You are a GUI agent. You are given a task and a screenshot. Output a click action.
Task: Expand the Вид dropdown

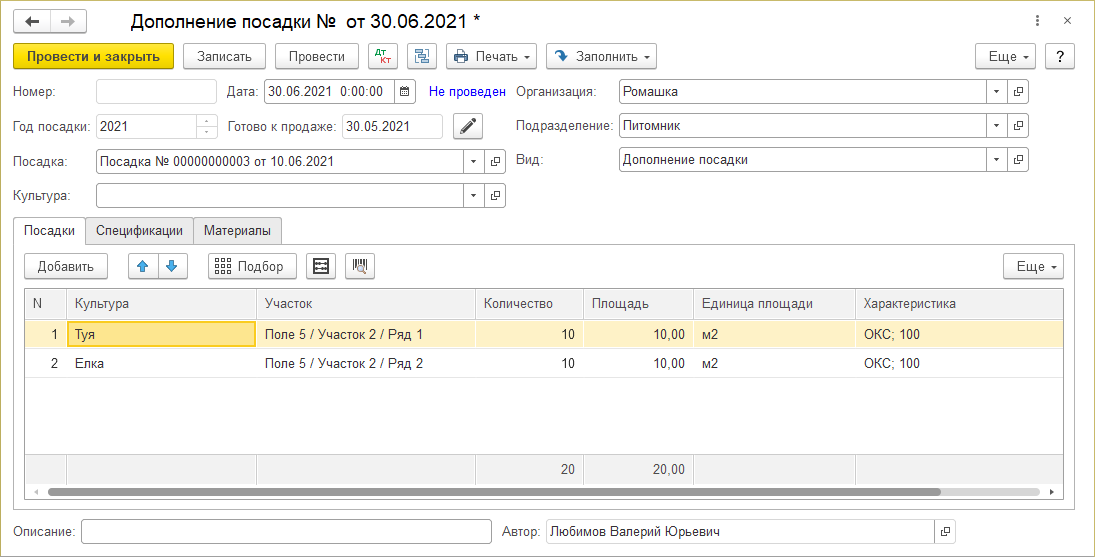click(x=997, y=159)
